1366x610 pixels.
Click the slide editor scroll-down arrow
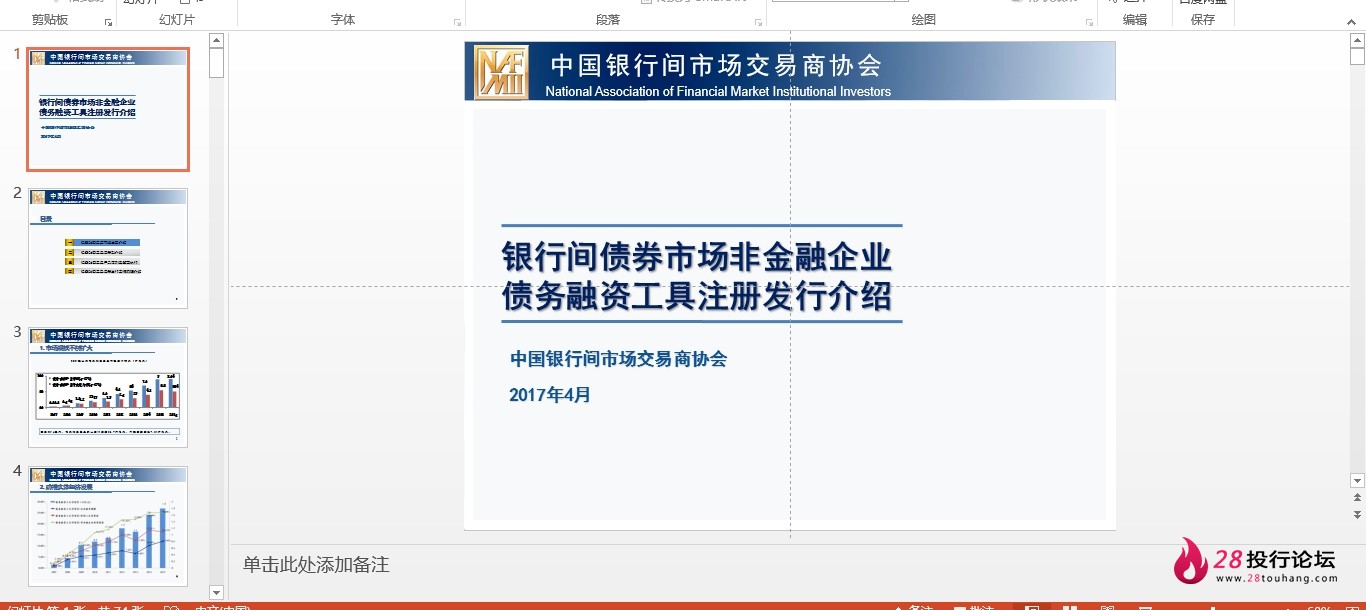[x=1357, y=481]
